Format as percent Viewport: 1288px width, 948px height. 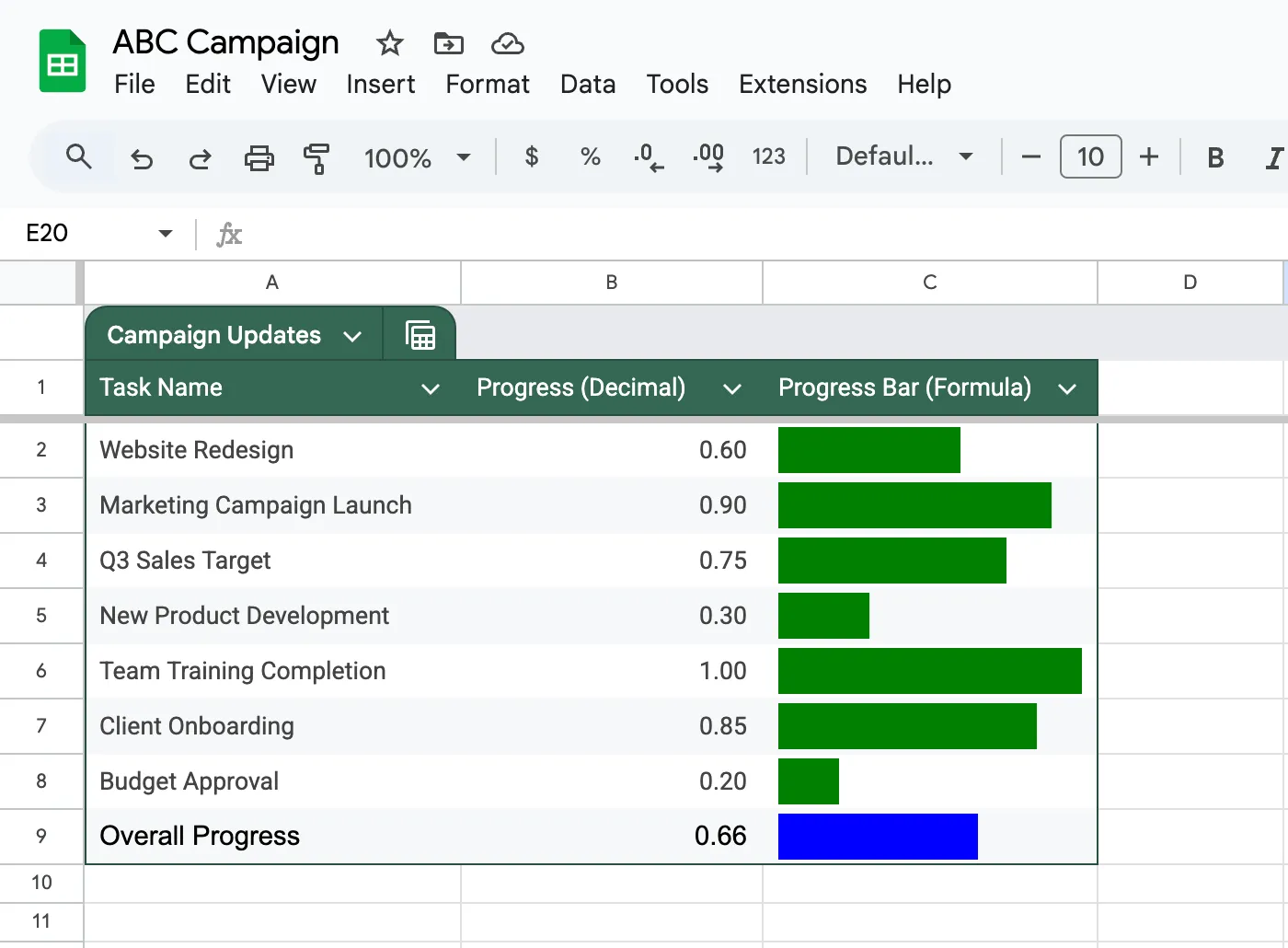click(591, 157)
